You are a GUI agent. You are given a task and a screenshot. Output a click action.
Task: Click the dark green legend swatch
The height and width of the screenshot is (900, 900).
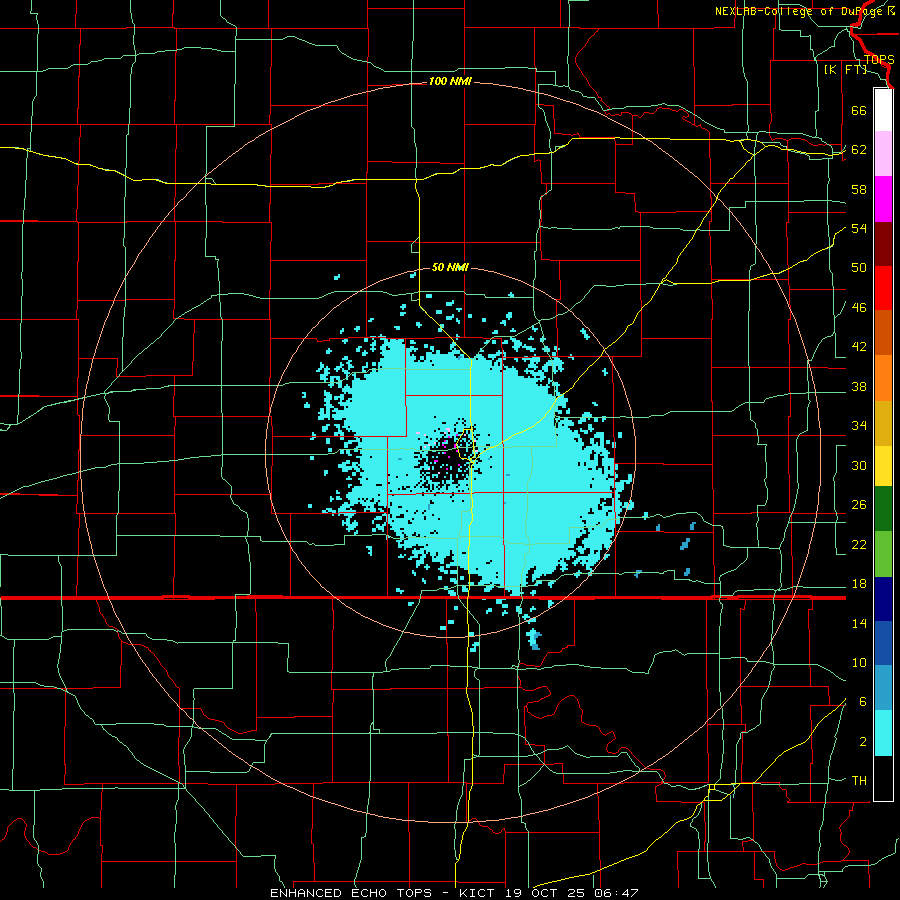tap(883, 509)
